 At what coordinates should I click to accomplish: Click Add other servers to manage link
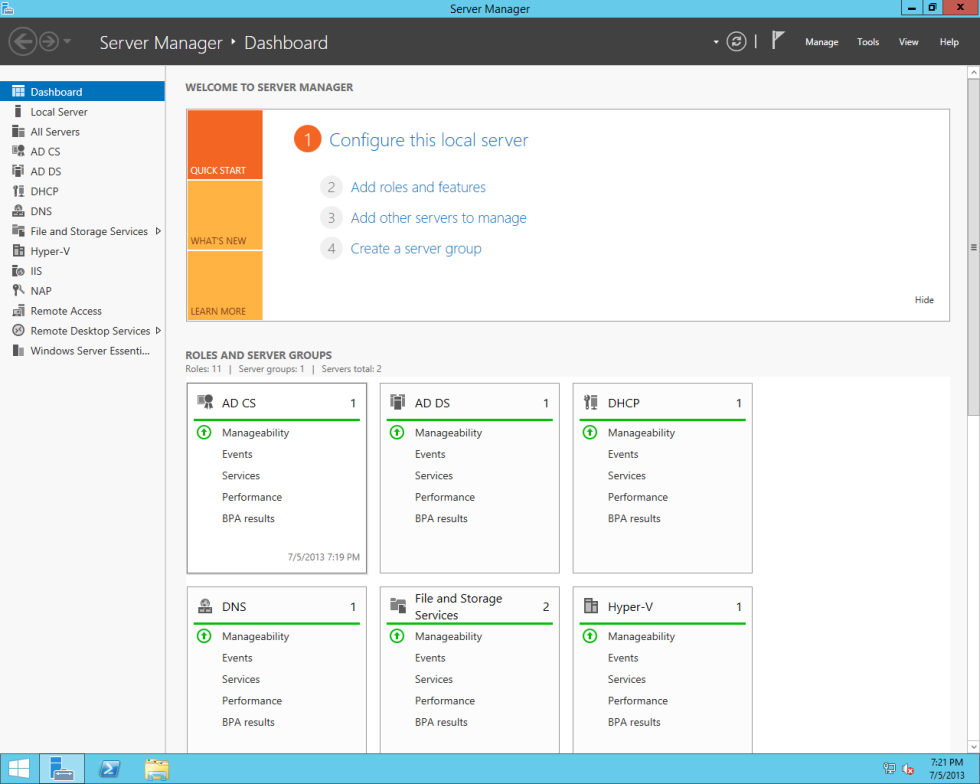pyautogui.click(x=438, y=218)
